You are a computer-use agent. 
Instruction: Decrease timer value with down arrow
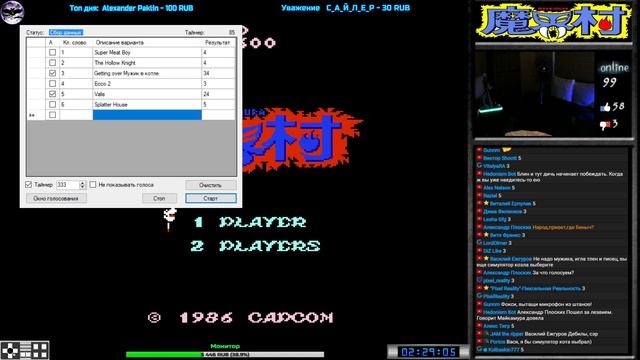pos(82,187)
